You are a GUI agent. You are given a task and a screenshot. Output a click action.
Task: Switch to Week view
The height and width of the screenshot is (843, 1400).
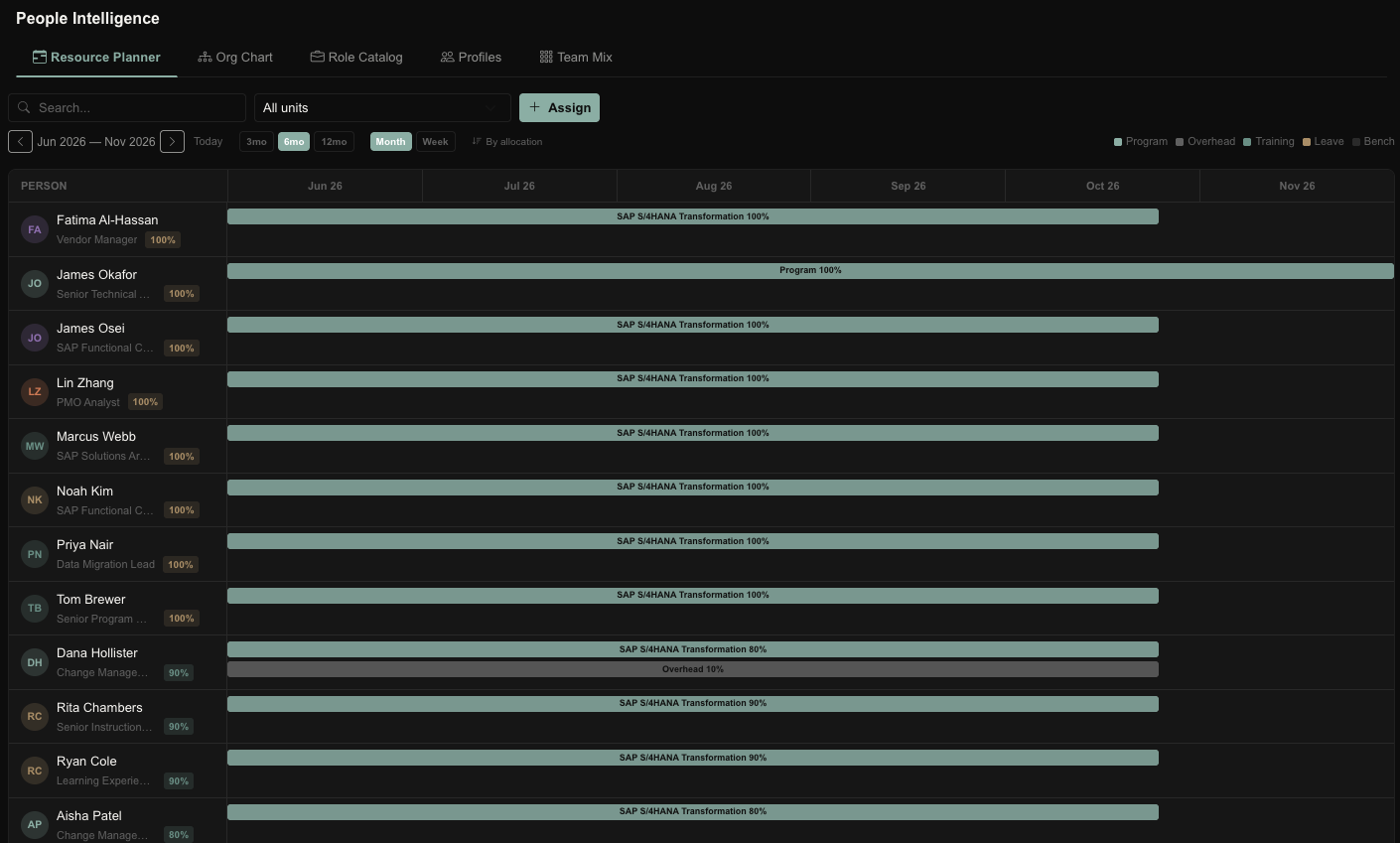pyautogui.click(x=435, y=142)
